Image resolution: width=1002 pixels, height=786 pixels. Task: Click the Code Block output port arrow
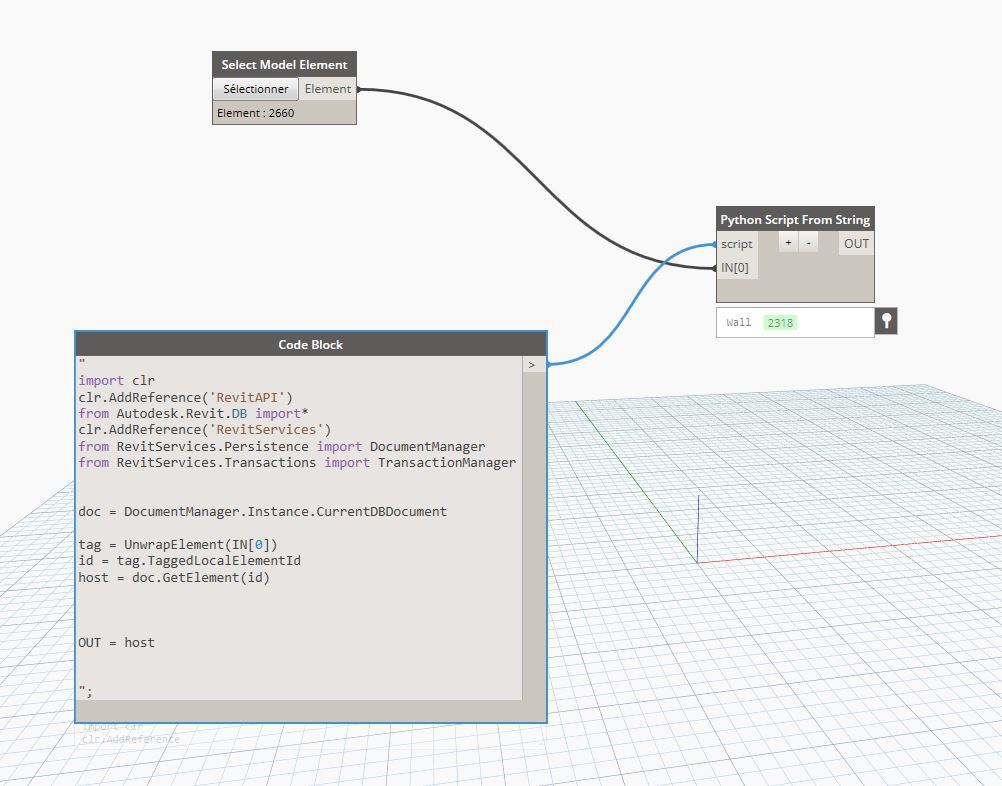click(x=532, y=365)
